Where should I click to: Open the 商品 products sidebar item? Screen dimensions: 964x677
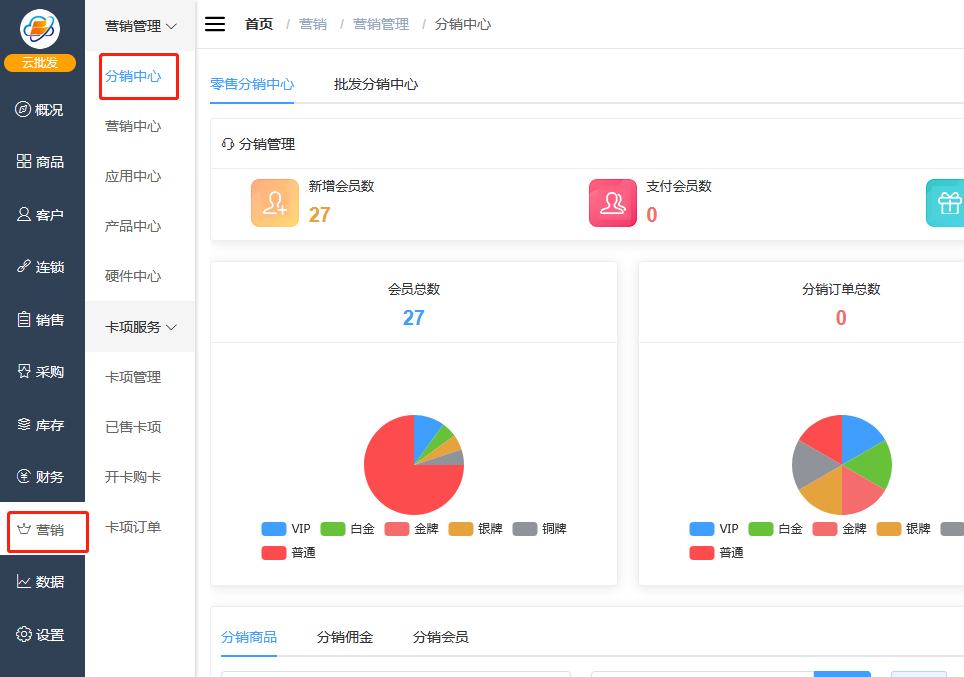[x=40, y=162]
